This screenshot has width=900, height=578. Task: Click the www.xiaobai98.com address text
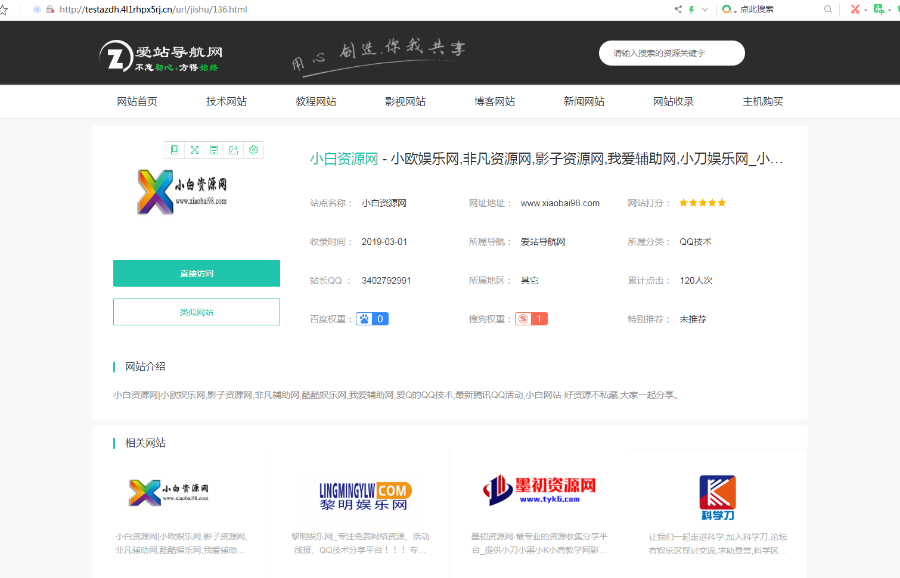560,203
